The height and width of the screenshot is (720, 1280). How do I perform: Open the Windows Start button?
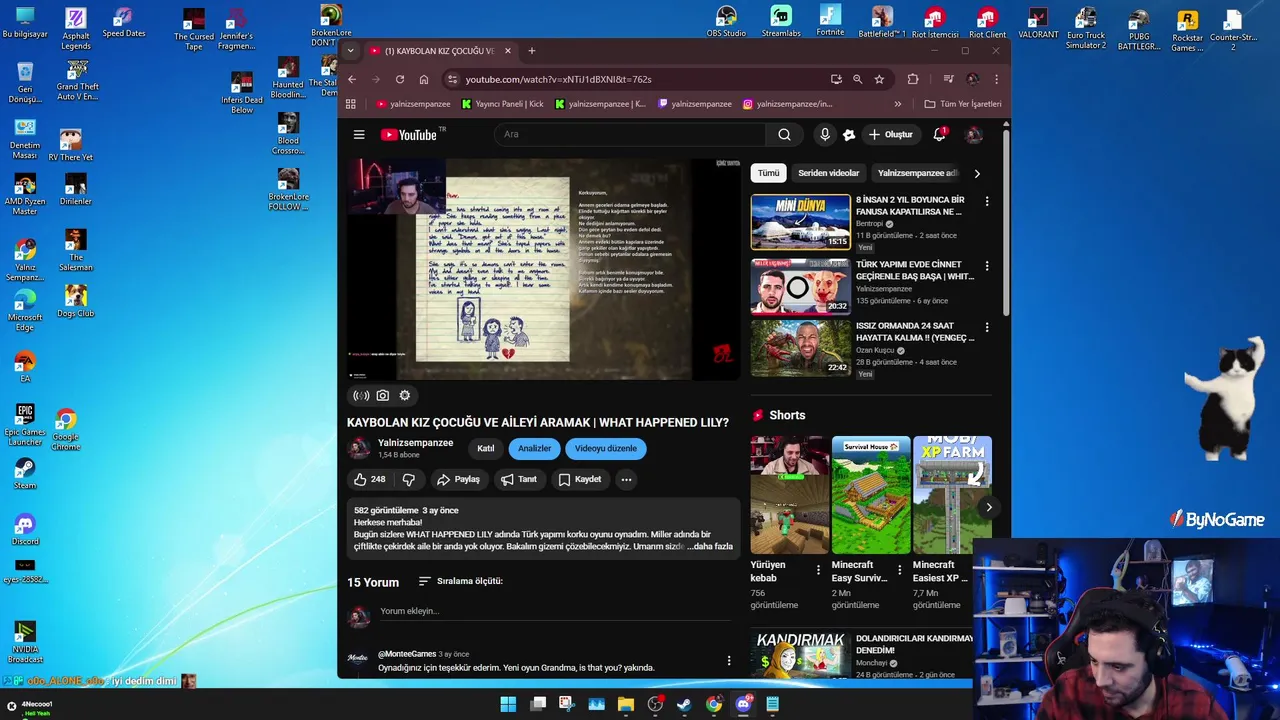click(x=508, y=704)
